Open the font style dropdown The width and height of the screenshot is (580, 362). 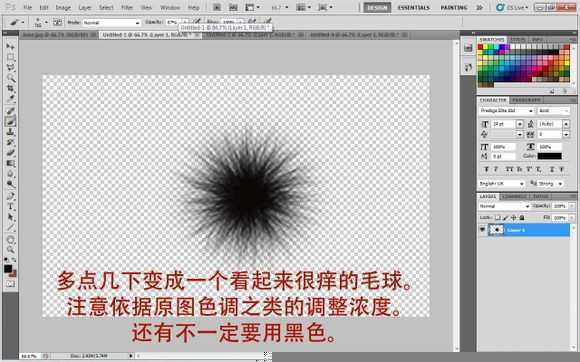click(x=553, y=111)
